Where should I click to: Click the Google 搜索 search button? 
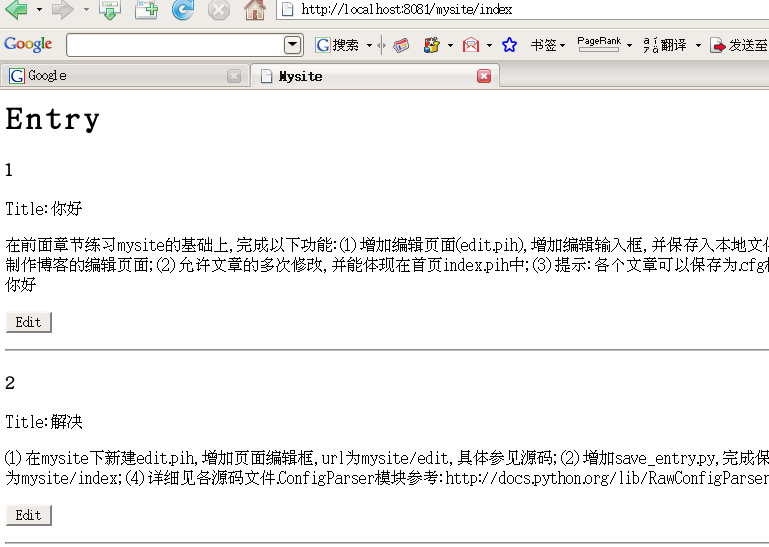coord(338,45)
